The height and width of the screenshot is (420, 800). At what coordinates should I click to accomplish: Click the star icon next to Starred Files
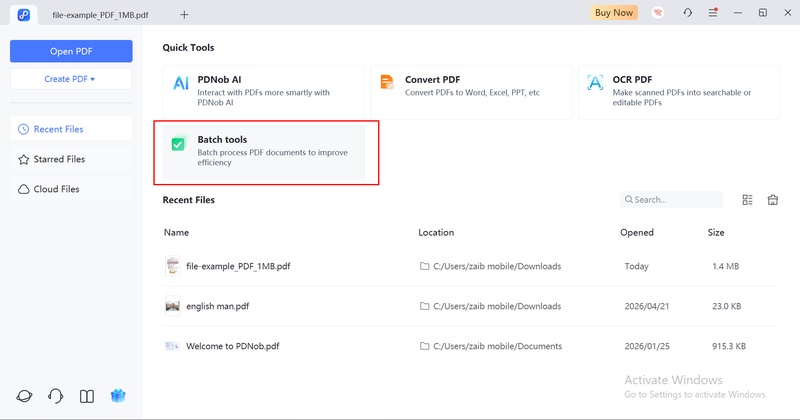coord(23,159)
